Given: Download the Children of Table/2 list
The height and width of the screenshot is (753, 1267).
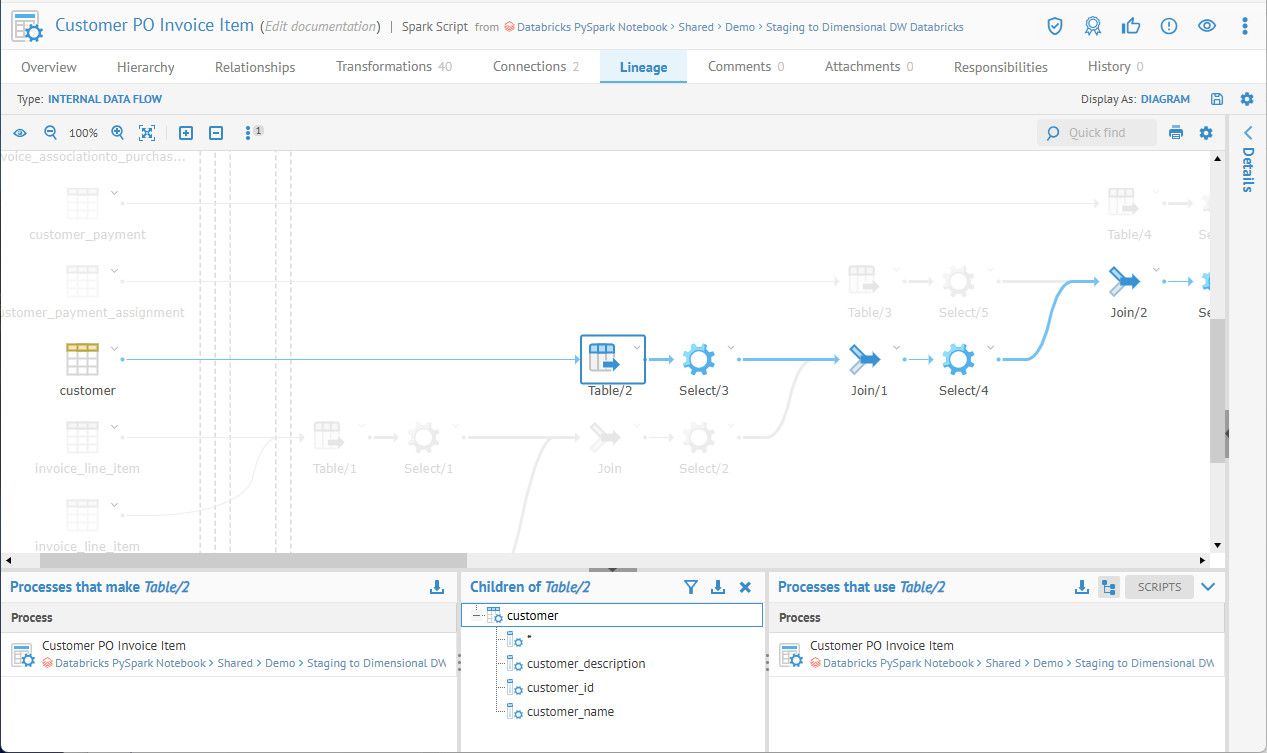Looking at the screenshot, I should [717, 587].
